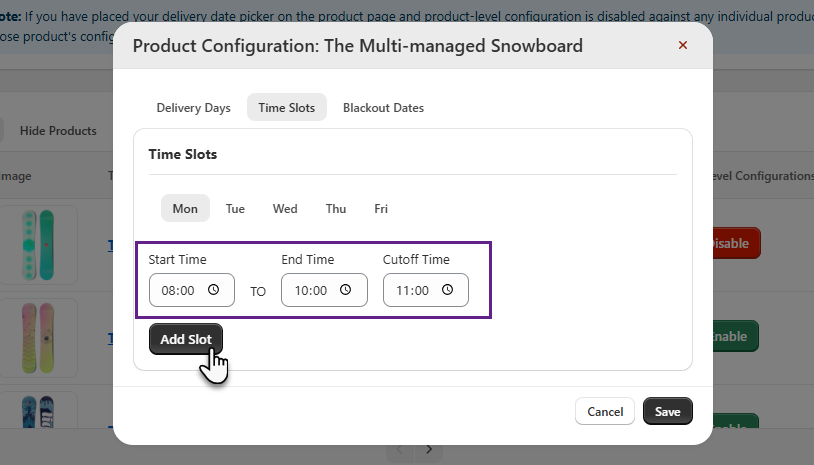
Task: Go to next page with right chevron
Action: 429,449
